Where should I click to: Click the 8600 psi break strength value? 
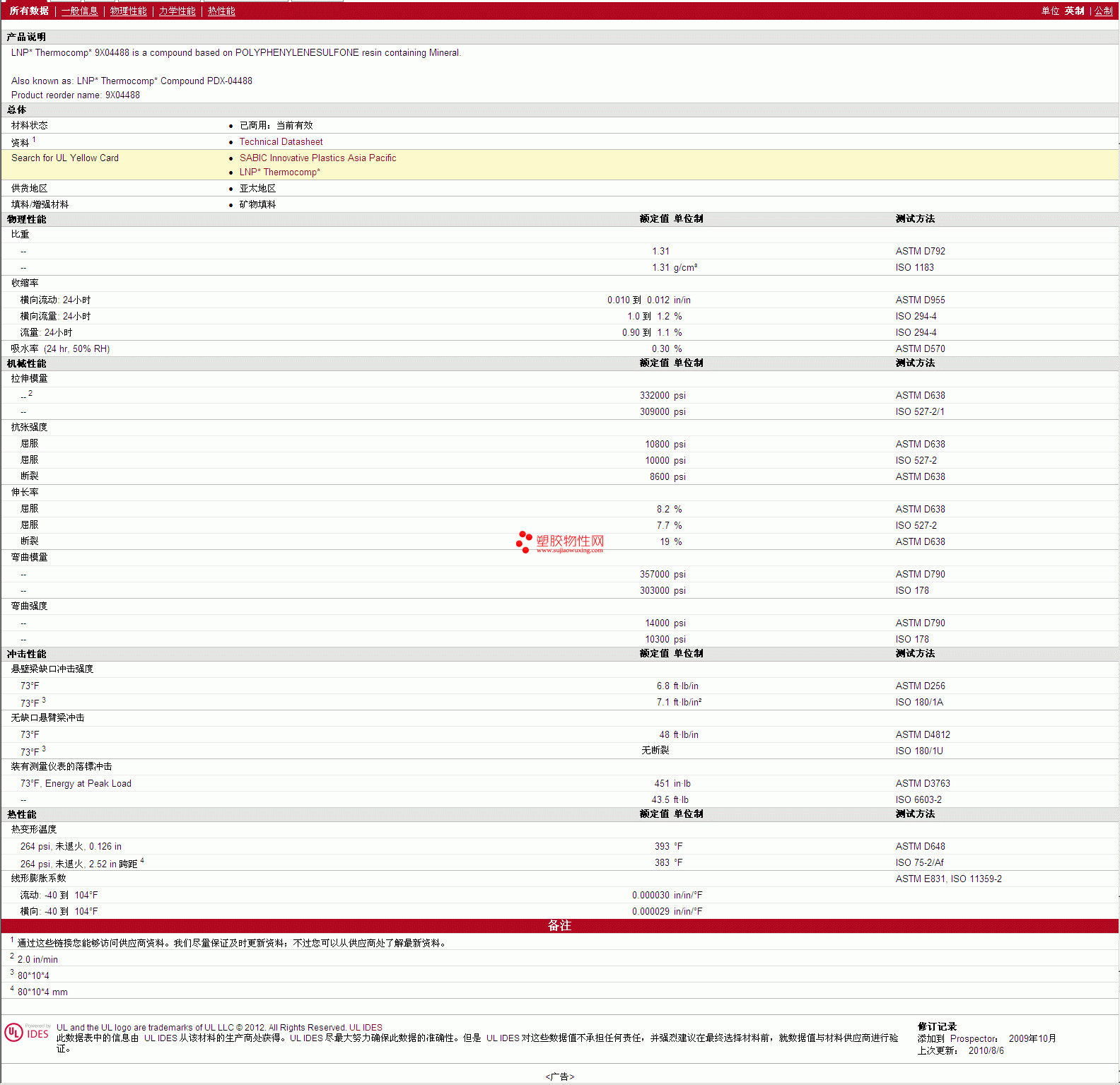point(667,476)
